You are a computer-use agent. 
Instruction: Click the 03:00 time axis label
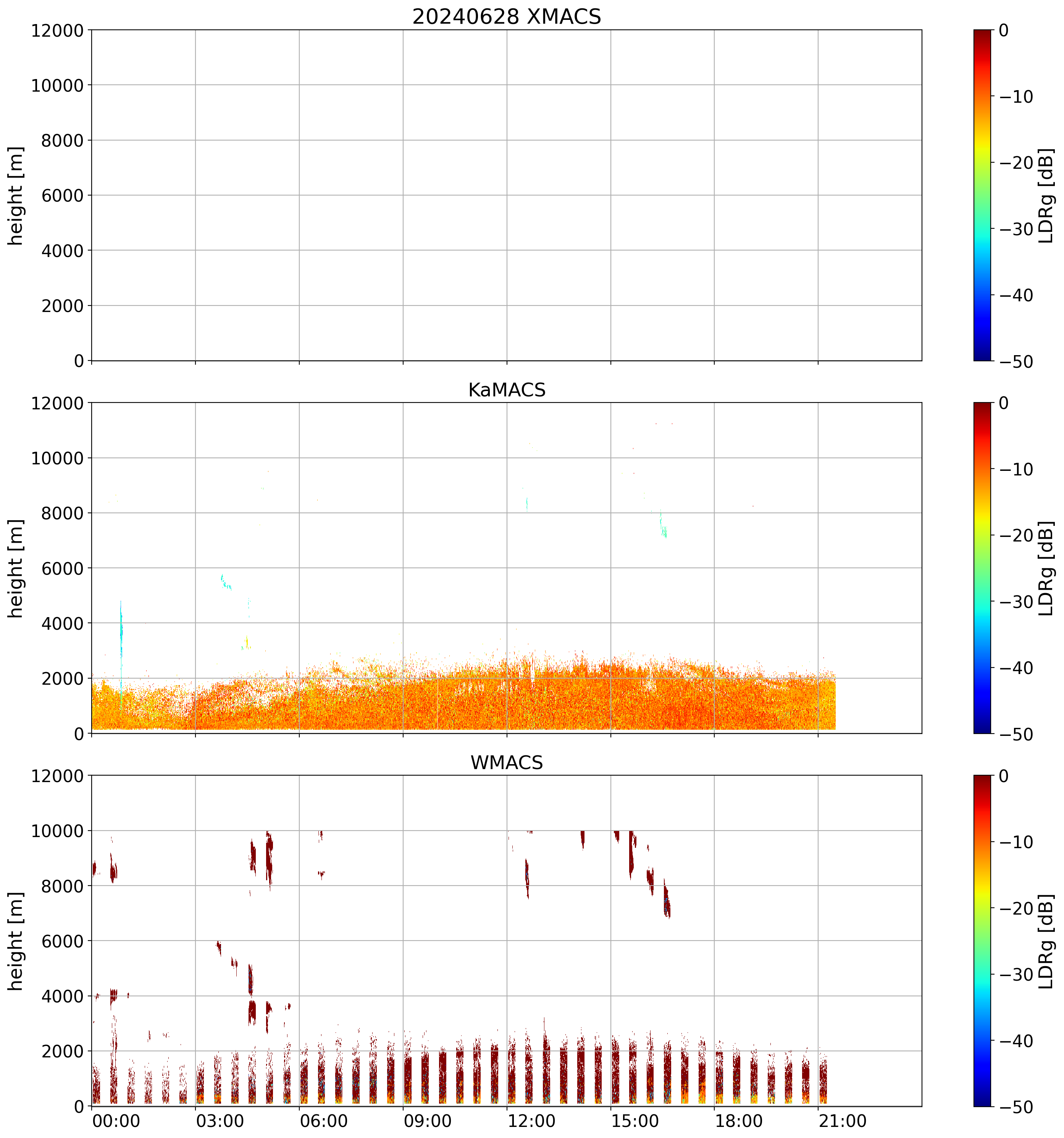(x=220, y=1121)
